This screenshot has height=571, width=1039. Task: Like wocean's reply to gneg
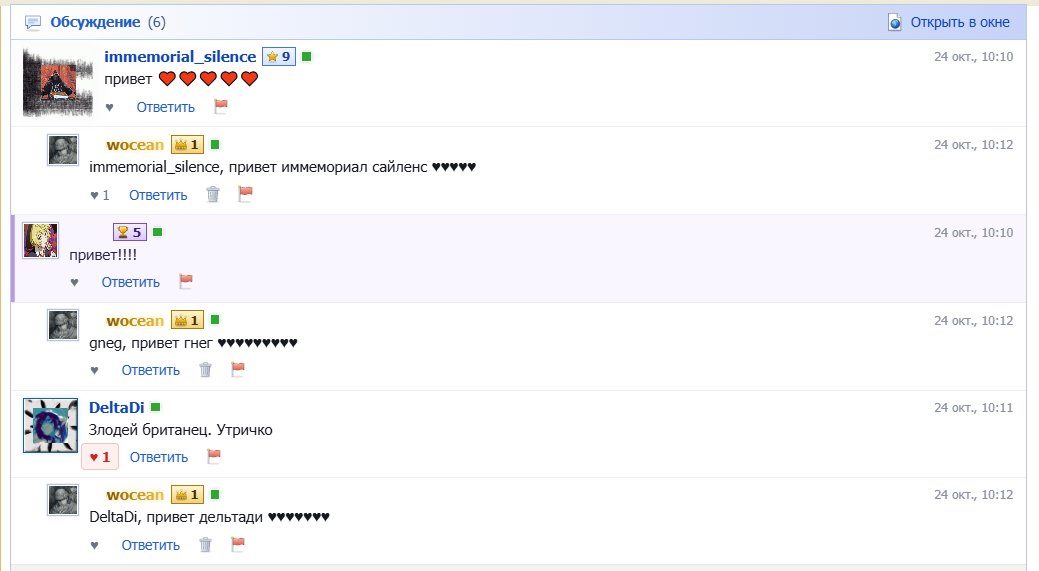(94, 371)
